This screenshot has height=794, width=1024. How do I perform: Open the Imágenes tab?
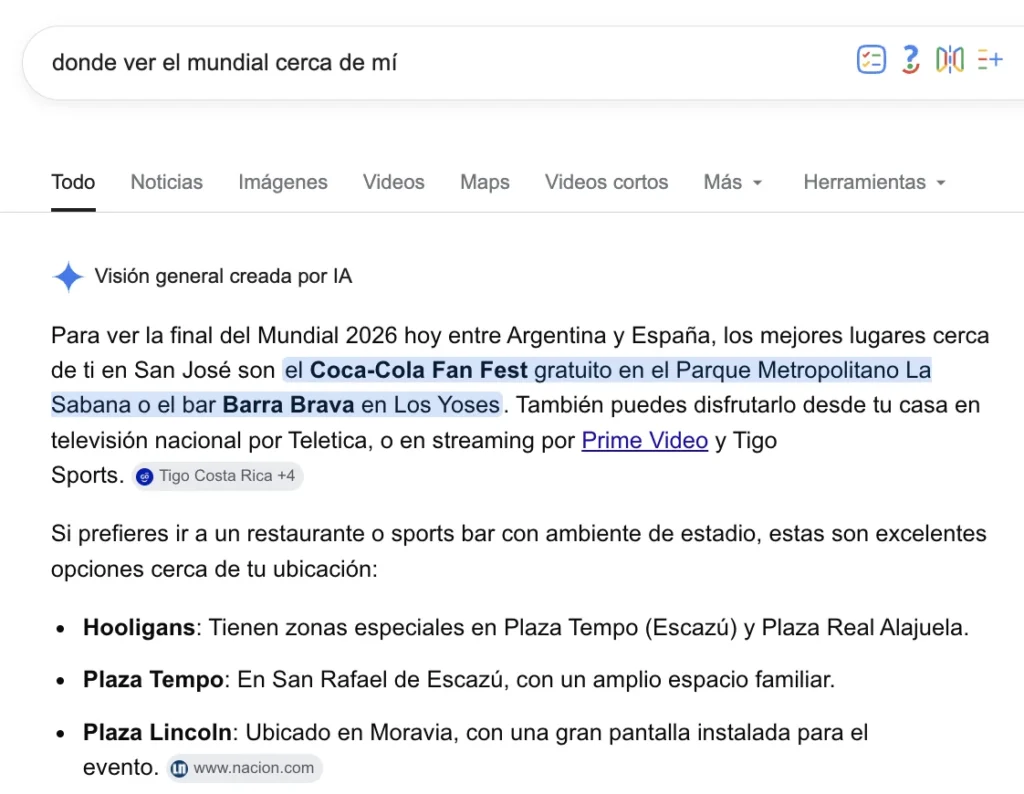point(283,182)
